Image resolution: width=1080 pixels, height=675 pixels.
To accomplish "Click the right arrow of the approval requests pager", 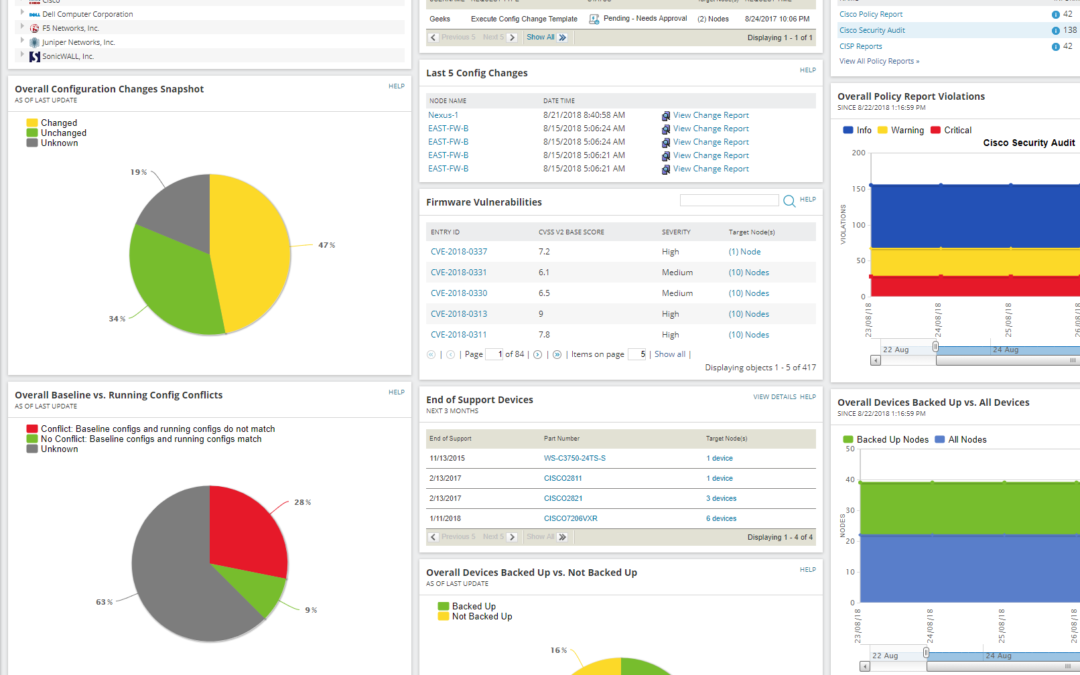I will coord(512,38).
